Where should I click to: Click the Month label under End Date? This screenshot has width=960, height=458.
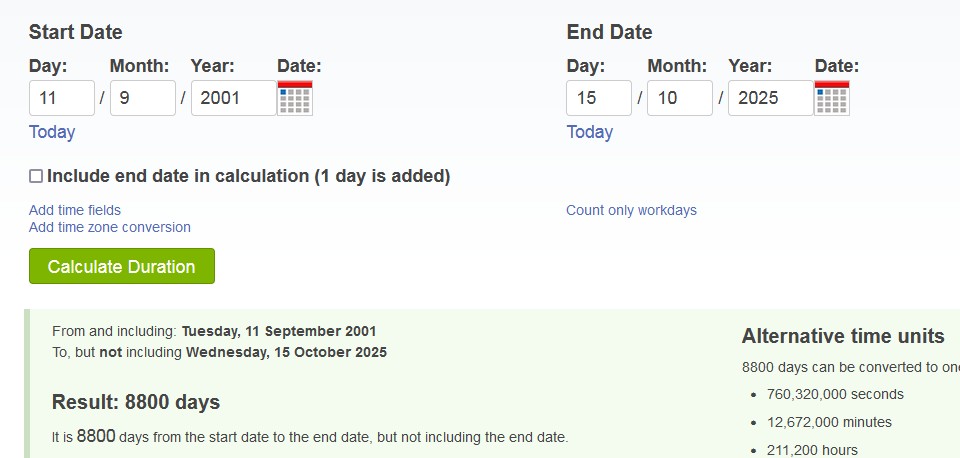(x=677, y=66)
